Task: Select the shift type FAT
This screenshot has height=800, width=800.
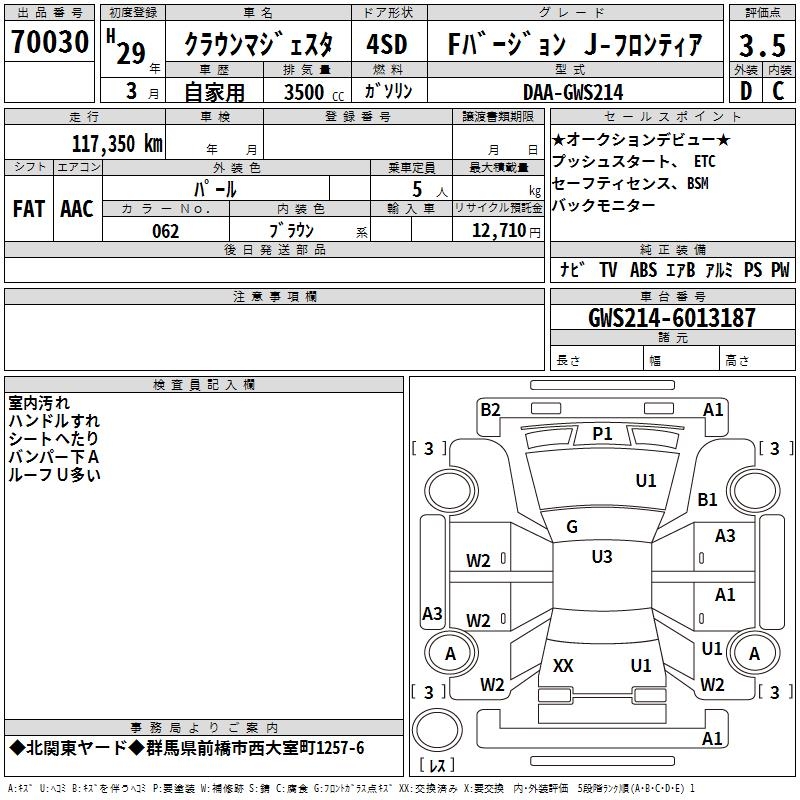Action: (x=29, y=209)
